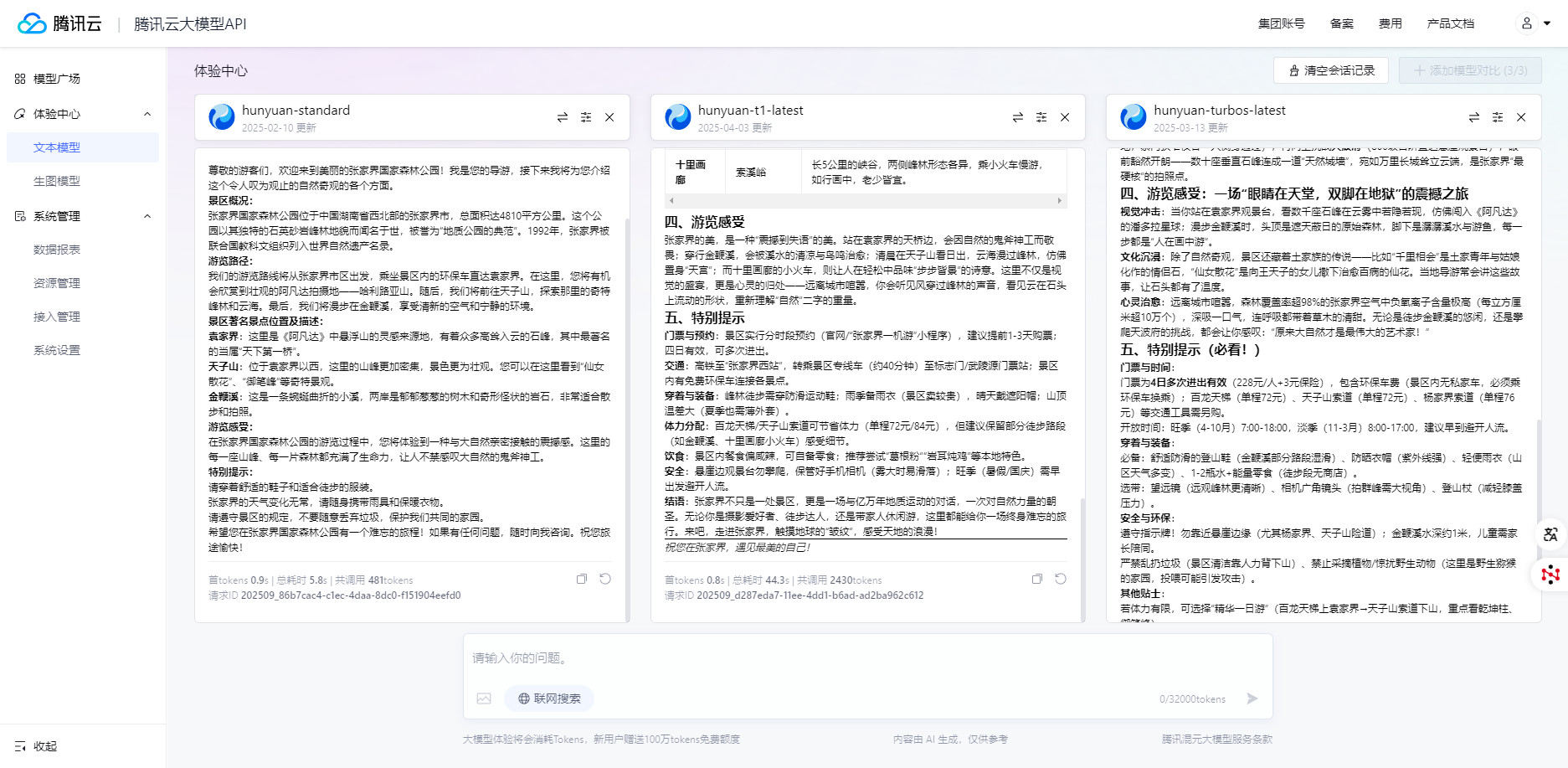Viewport: 1568px width, 768px height.
Task: Click the 腾讯云大模型API title
Action: click(190, 24)
